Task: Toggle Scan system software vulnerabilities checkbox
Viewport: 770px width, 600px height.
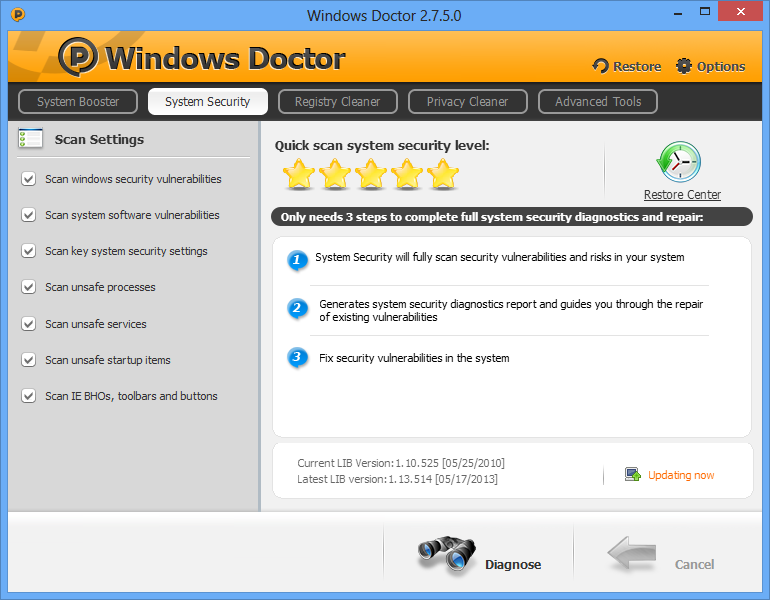Action: [28, 215]
